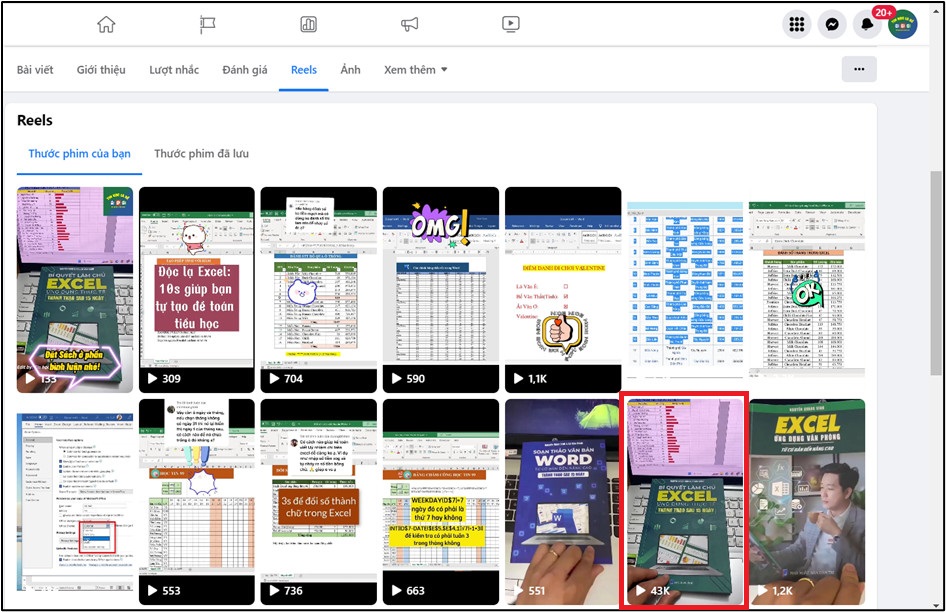Open the Video play icon in top bar
The image size is (946, 612).
coord(510,24)
